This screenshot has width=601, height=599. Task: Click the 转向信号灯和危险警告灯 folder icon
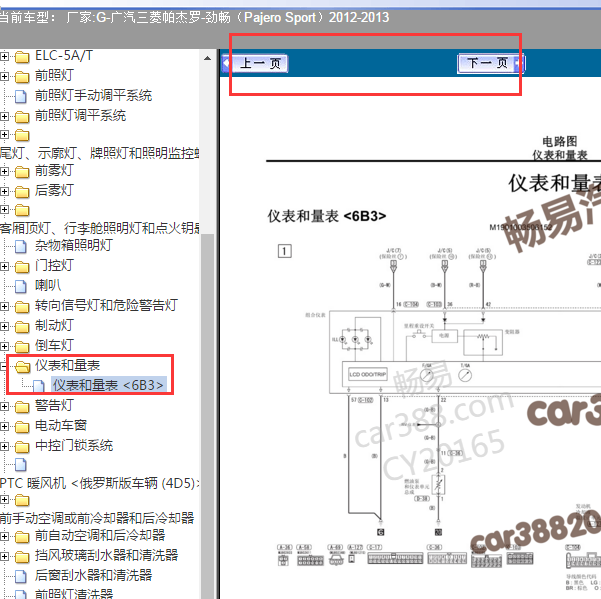[x=22, y=307]
